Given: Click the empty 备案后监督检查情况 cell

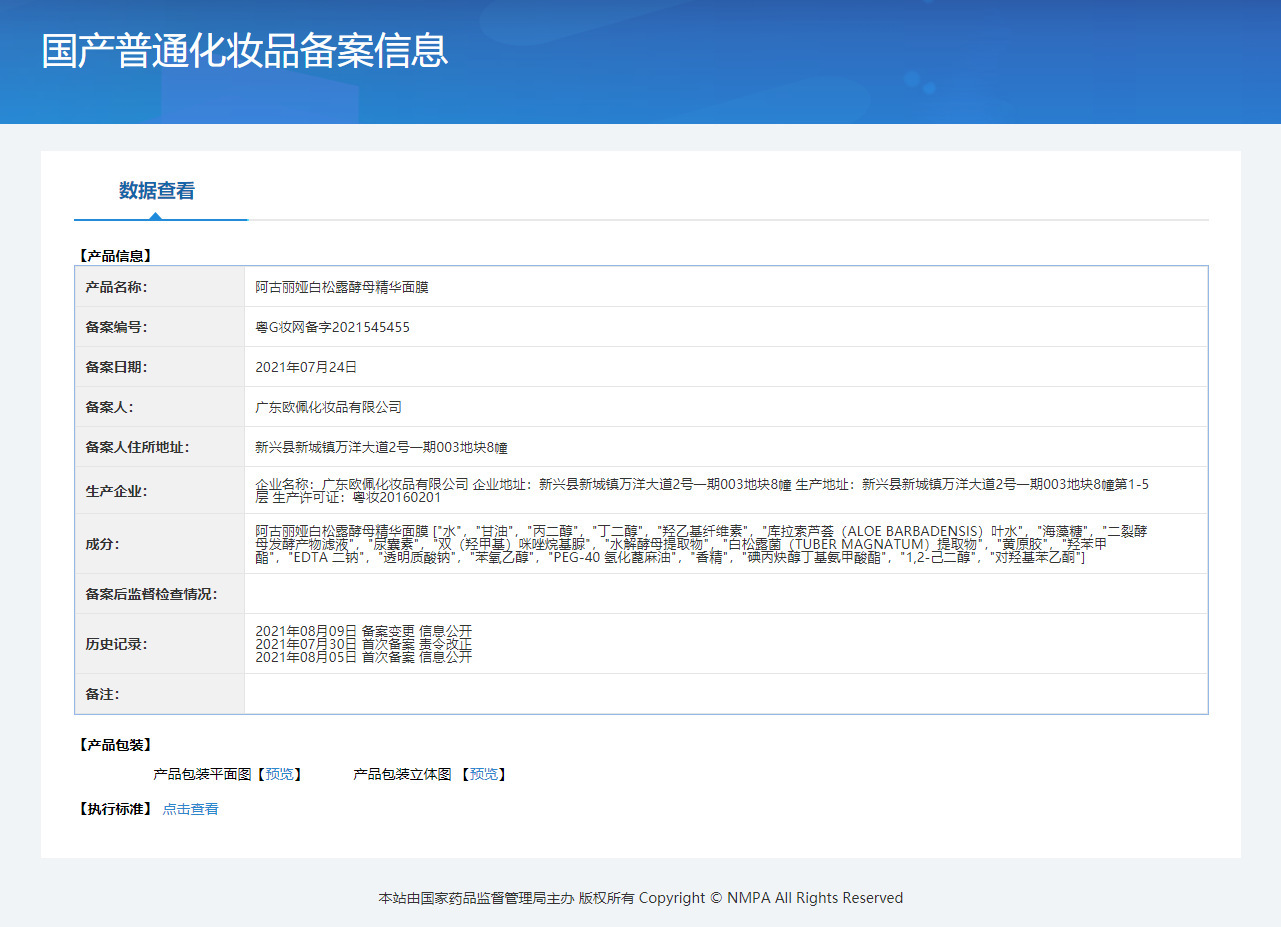Looking at the screenshot, I should coord(725,594).
